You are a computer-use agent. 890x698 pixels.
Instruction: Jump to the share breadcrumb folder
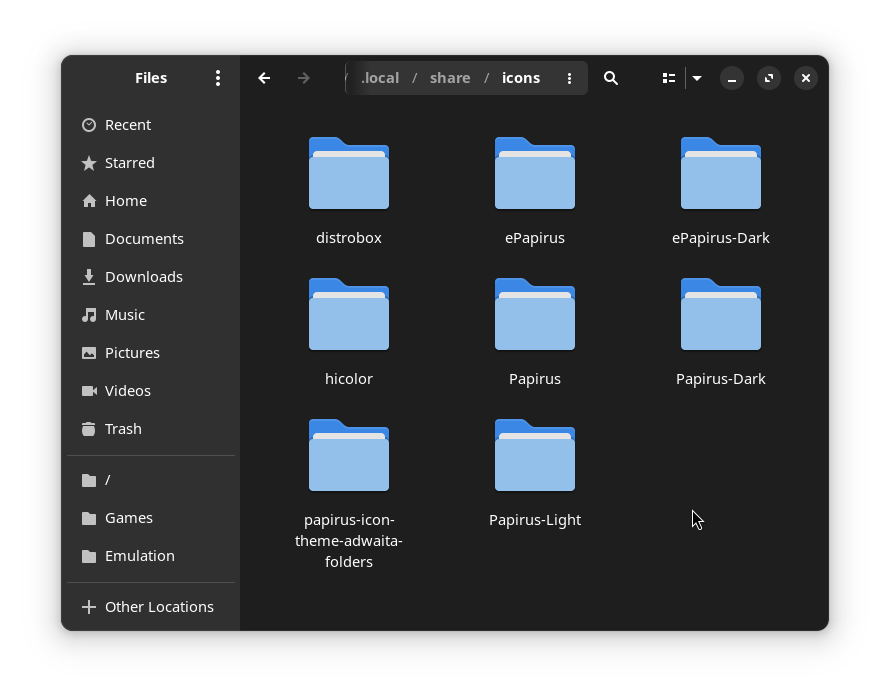pyautogui.click(x=450, y=78)
